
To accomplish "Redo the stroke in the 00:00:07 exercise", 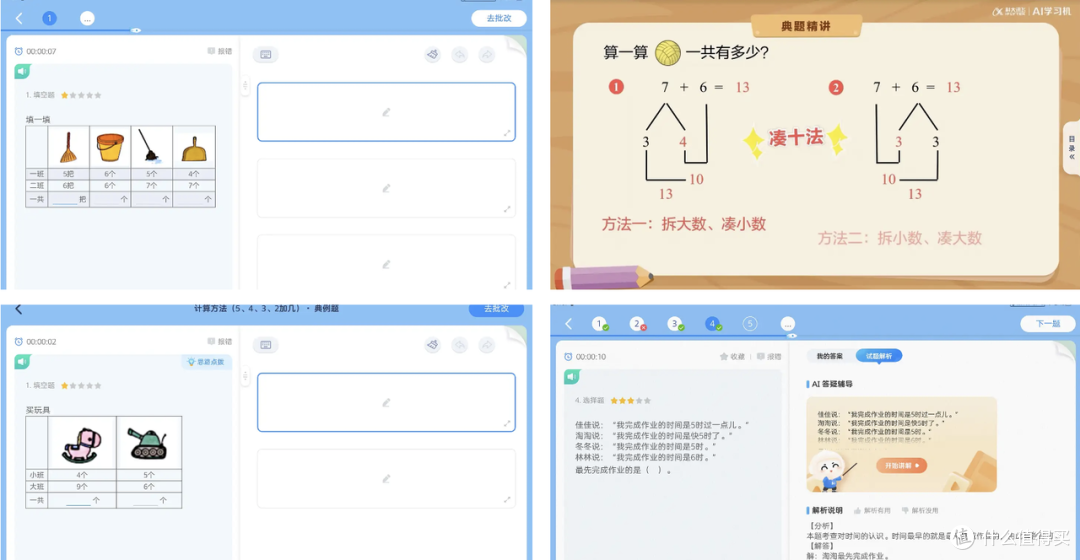I will click(x=487, y=54).
